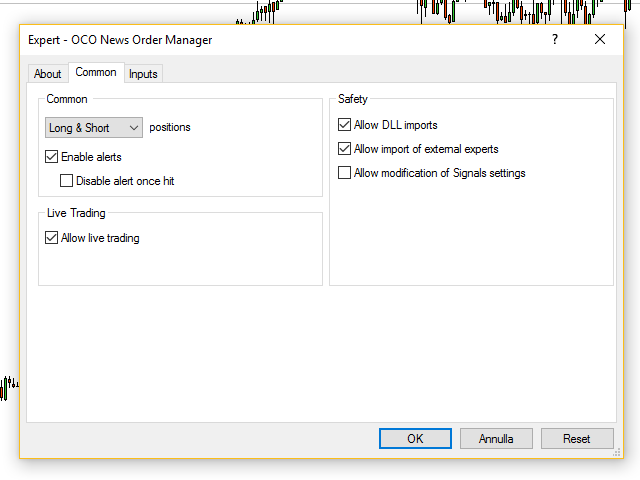Toggle the Allow live trading checkbox
640x480 pixels.
[x=51, y=238]
